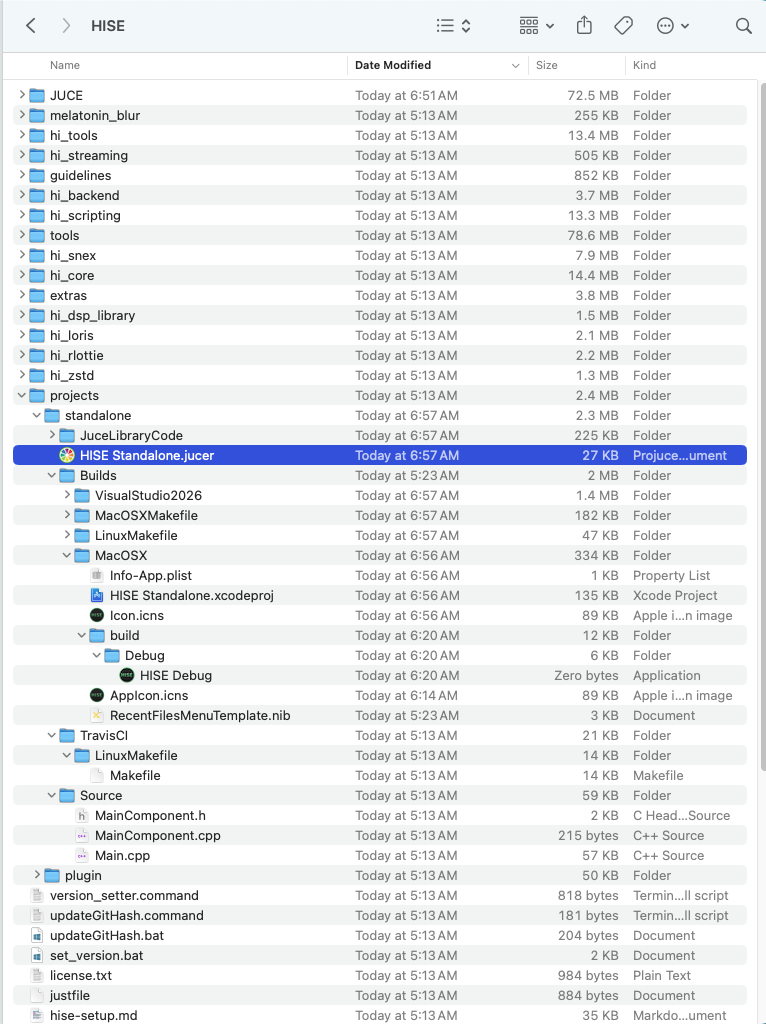Collapse the MacOSX folder
This screenshot has width=766, height=1024.
click(67, 555)
